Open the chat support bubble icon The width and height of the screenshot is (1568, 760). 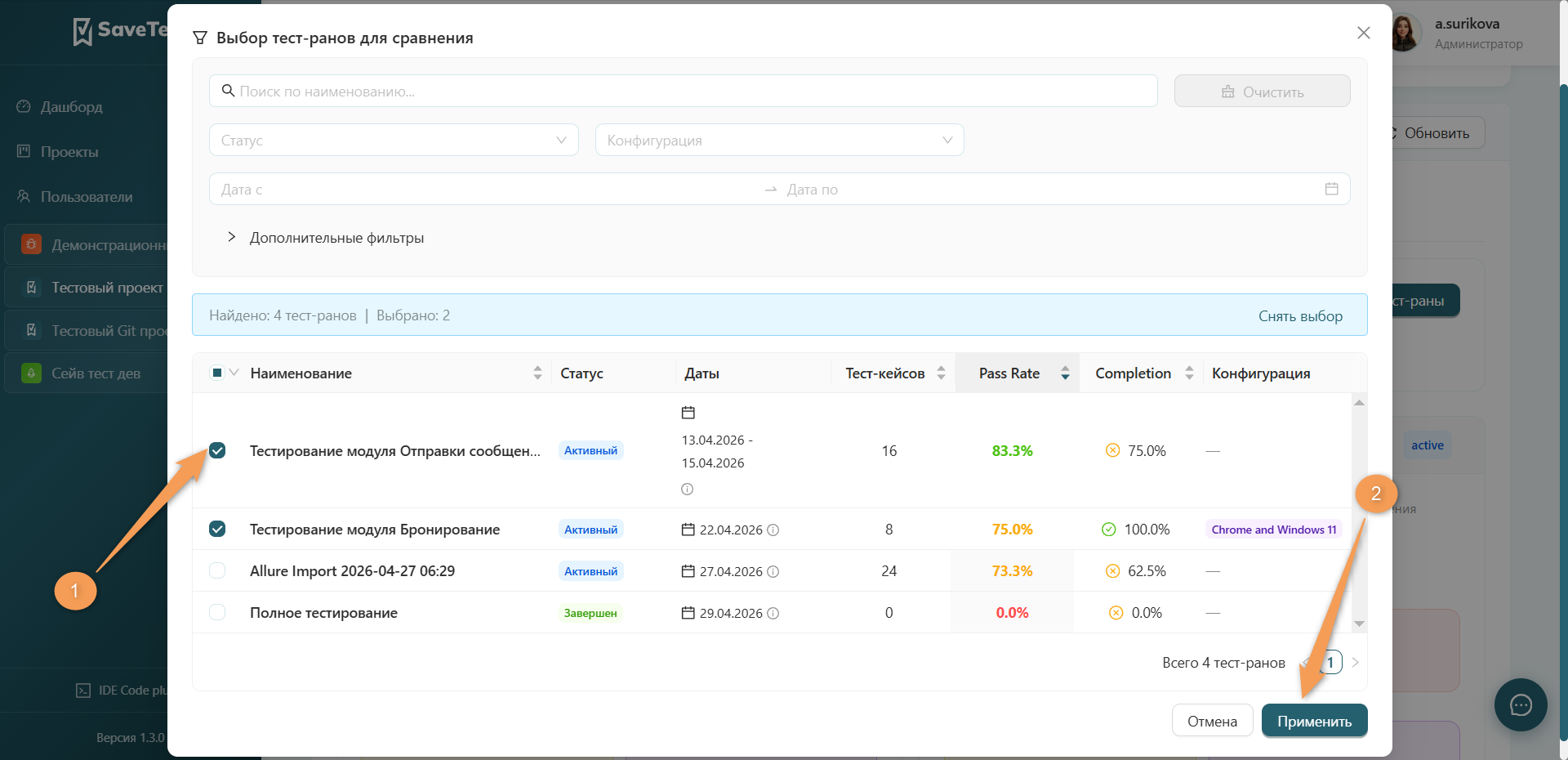(x=1521, y=705)
